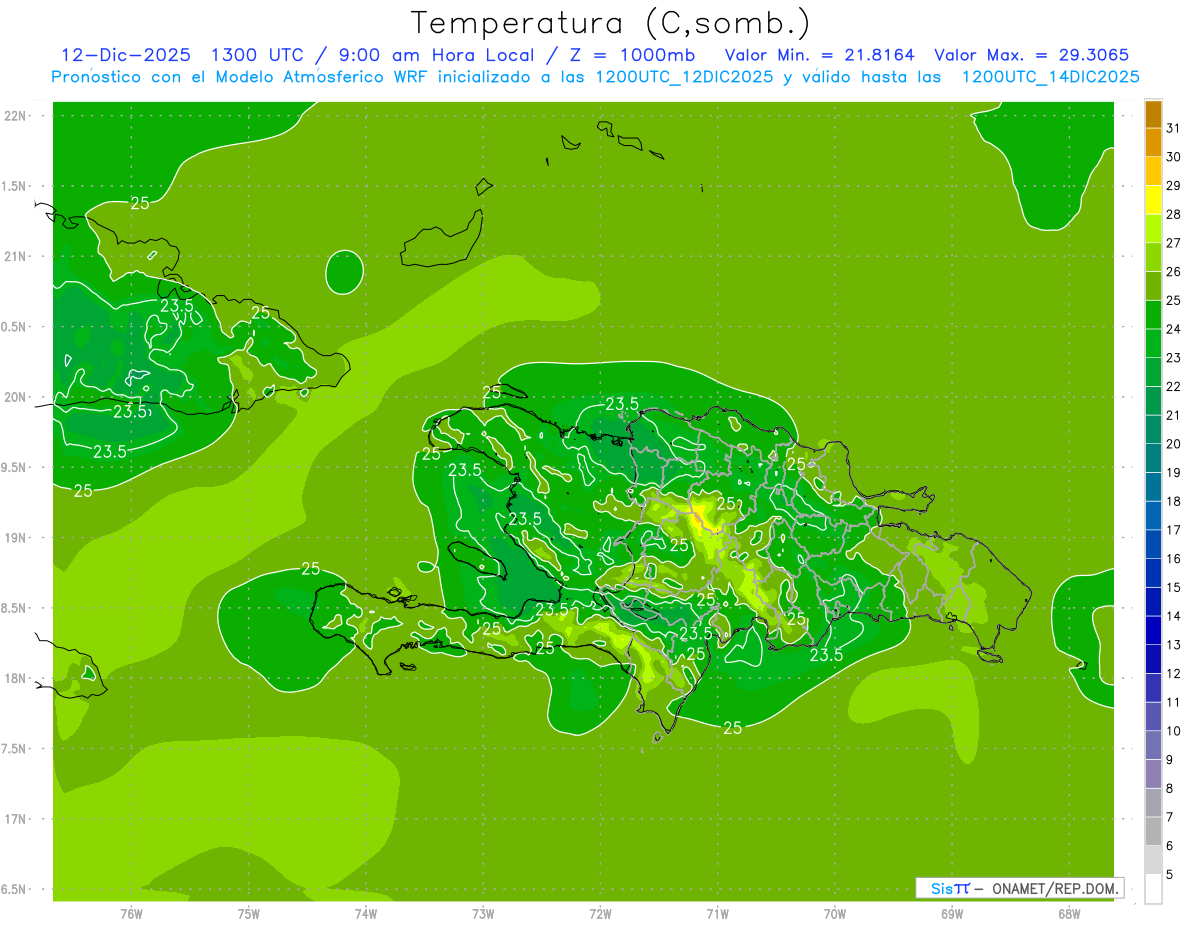The image size is (1200, 927).
Task: Pick the green 24–25 colorbar swatch
Action: pyautogui.click(x=1153, y=315)
